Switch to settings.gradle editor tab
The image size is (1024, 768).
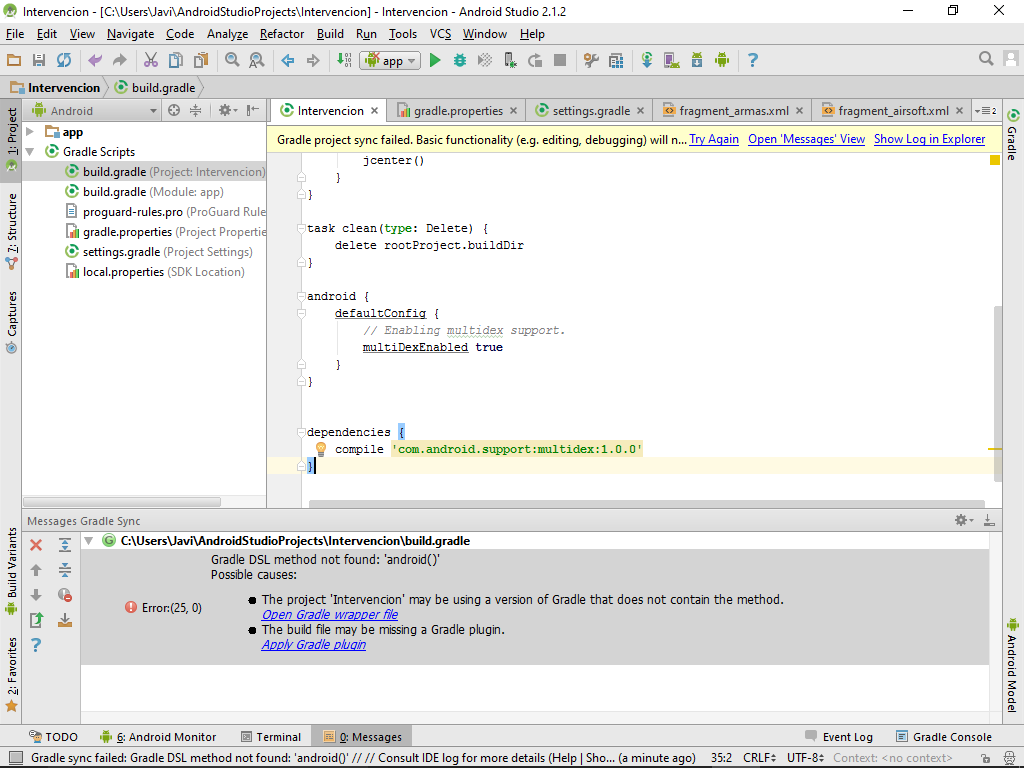pyautogui.click(x=590, y=110)
